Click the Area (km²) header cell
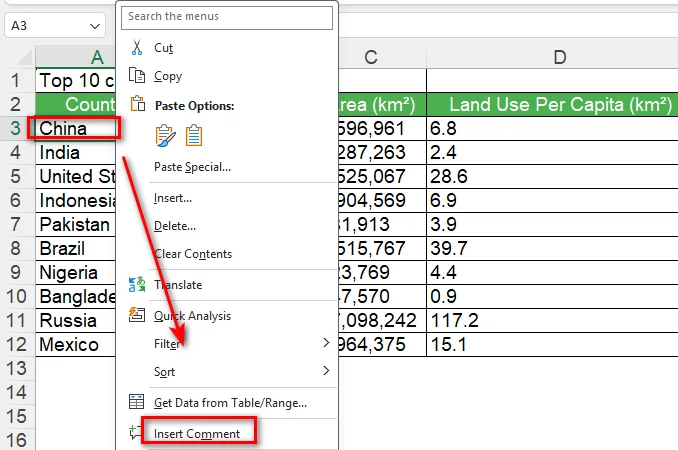 point(382,104)
